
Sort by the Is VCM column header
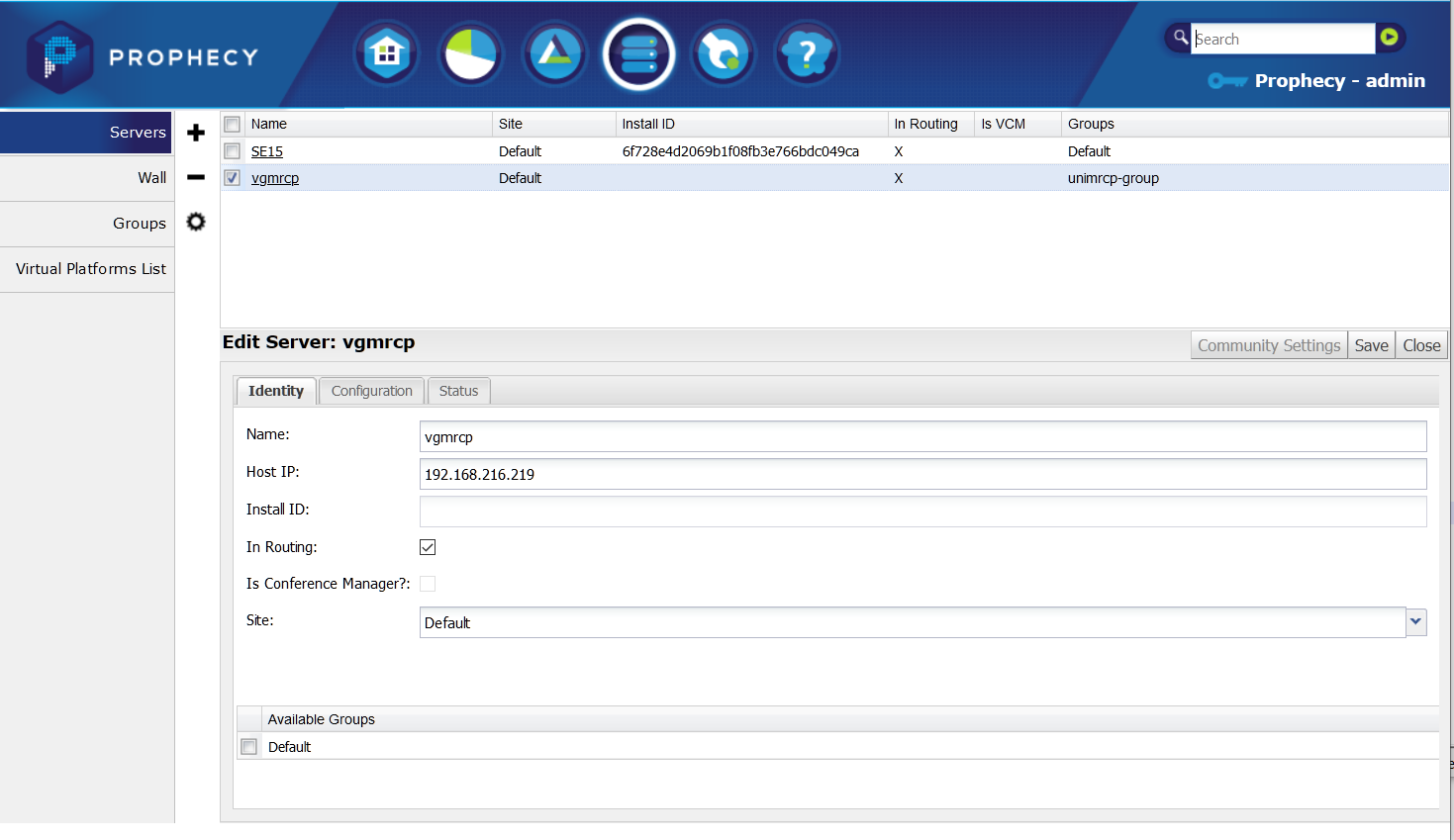(x=1018, y=124)
